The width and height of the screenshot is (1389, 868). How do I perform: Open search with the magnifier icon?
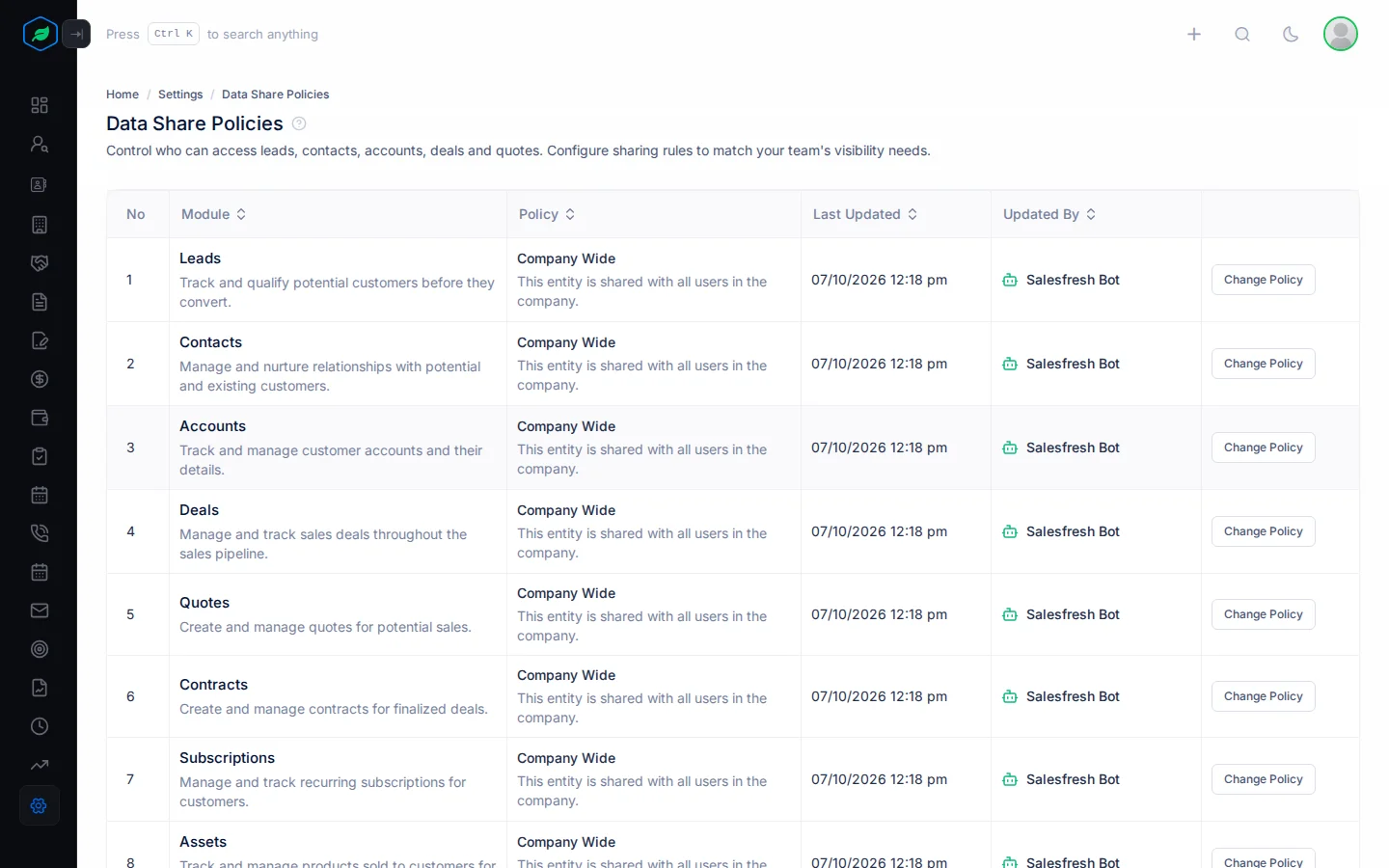tap(1242, 34)
